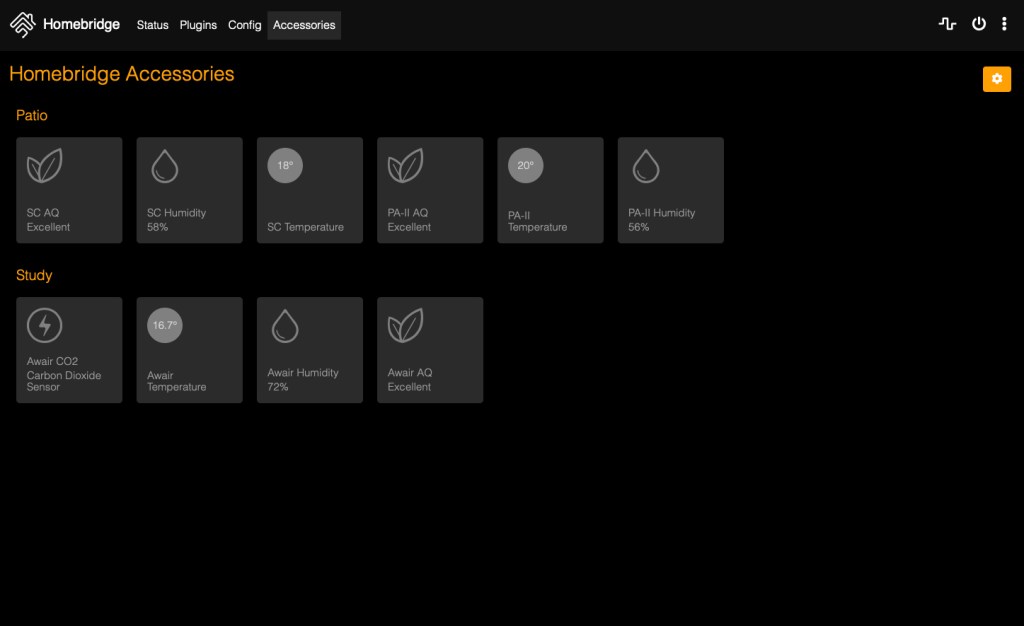The height and width of the screenshot is (626, 1024).
Task: Click the SC Humidity droplet icon
Action: [x=164, y=166]
